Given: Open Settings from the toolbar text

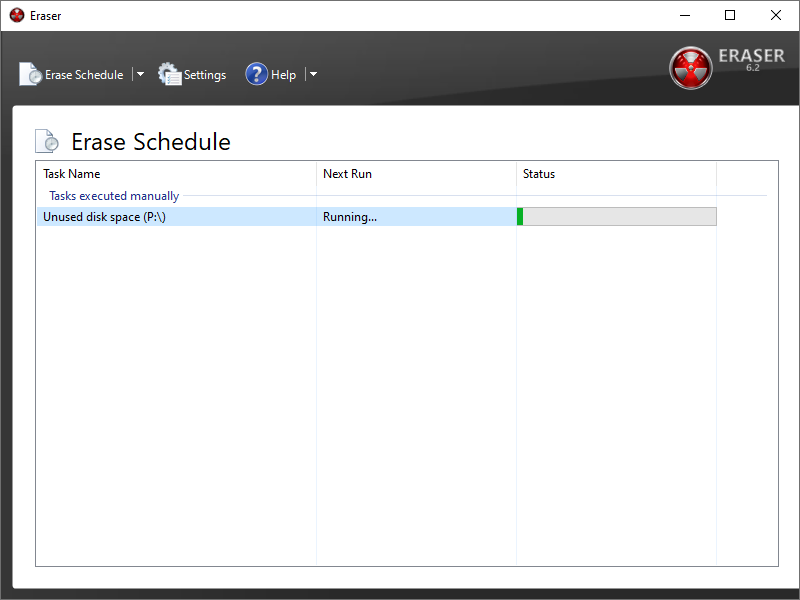Looking at the screenshot, I should [205, 75].
